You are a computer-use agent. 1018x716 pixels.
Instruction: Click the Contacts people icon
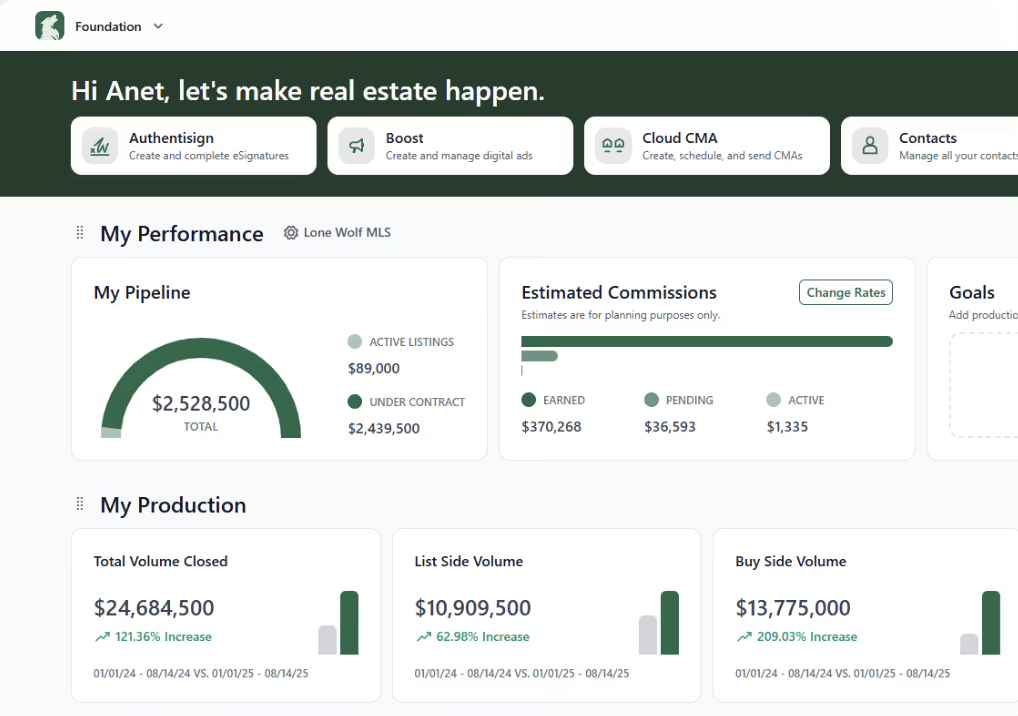click(869, 145)
